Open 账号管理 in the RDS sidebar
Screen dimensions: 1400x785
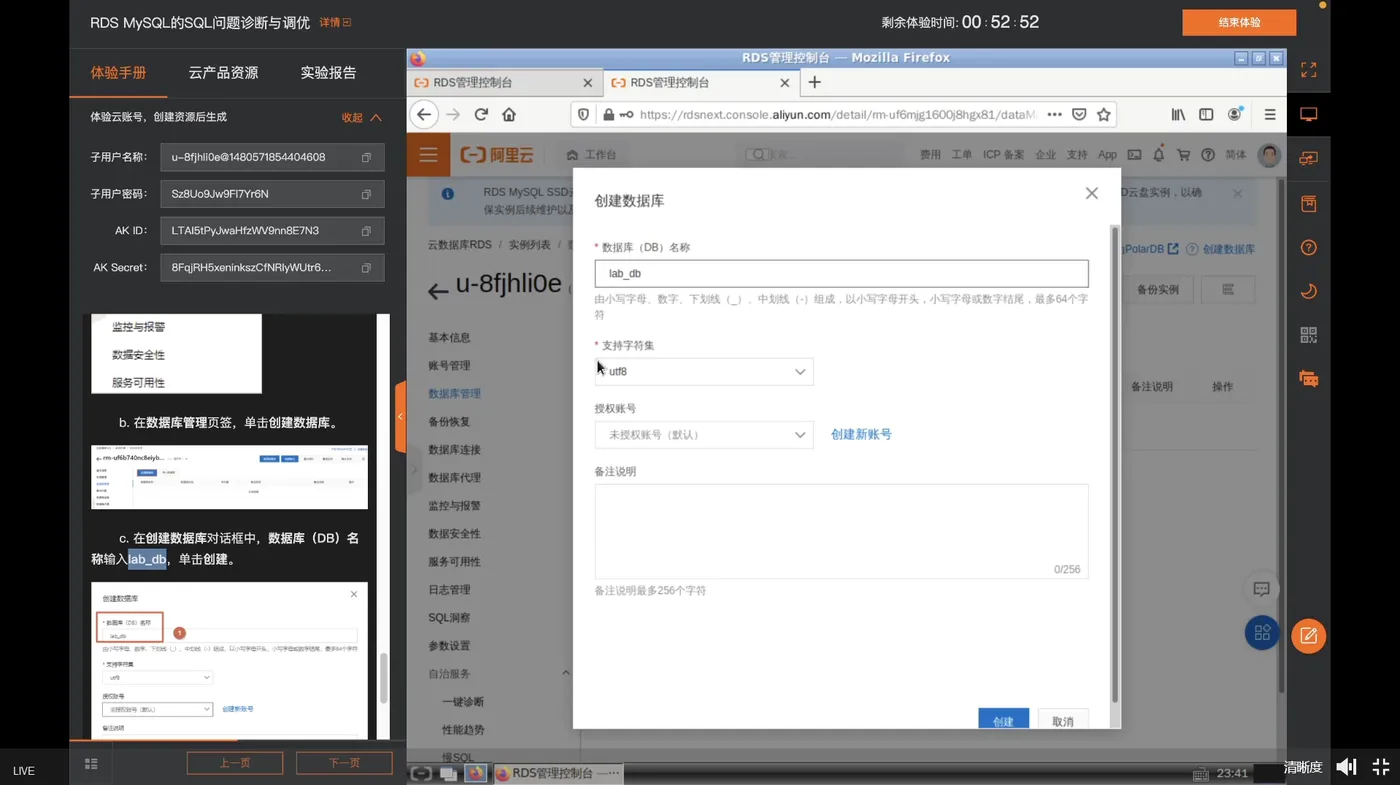(449, 366)
